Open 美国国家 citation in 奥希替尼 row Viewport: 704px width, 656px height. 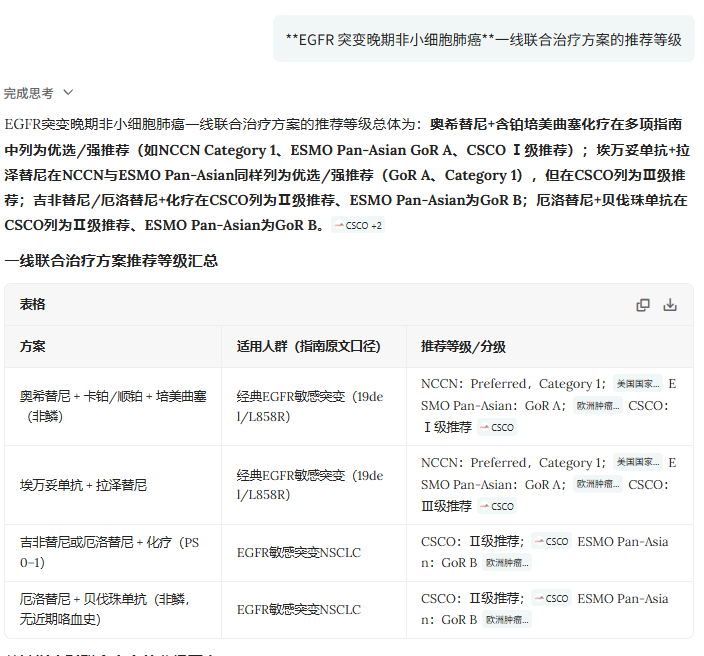pos(638,383)
